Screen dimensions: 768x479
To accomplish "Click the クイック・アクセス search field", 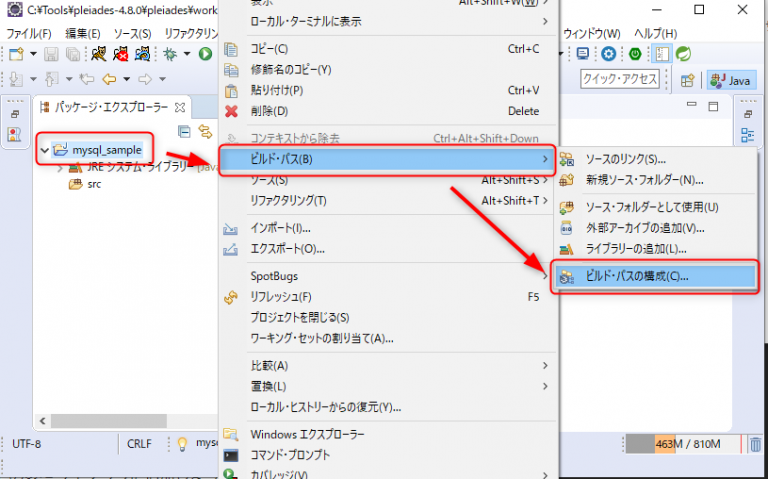I will [x=620, y=80].
